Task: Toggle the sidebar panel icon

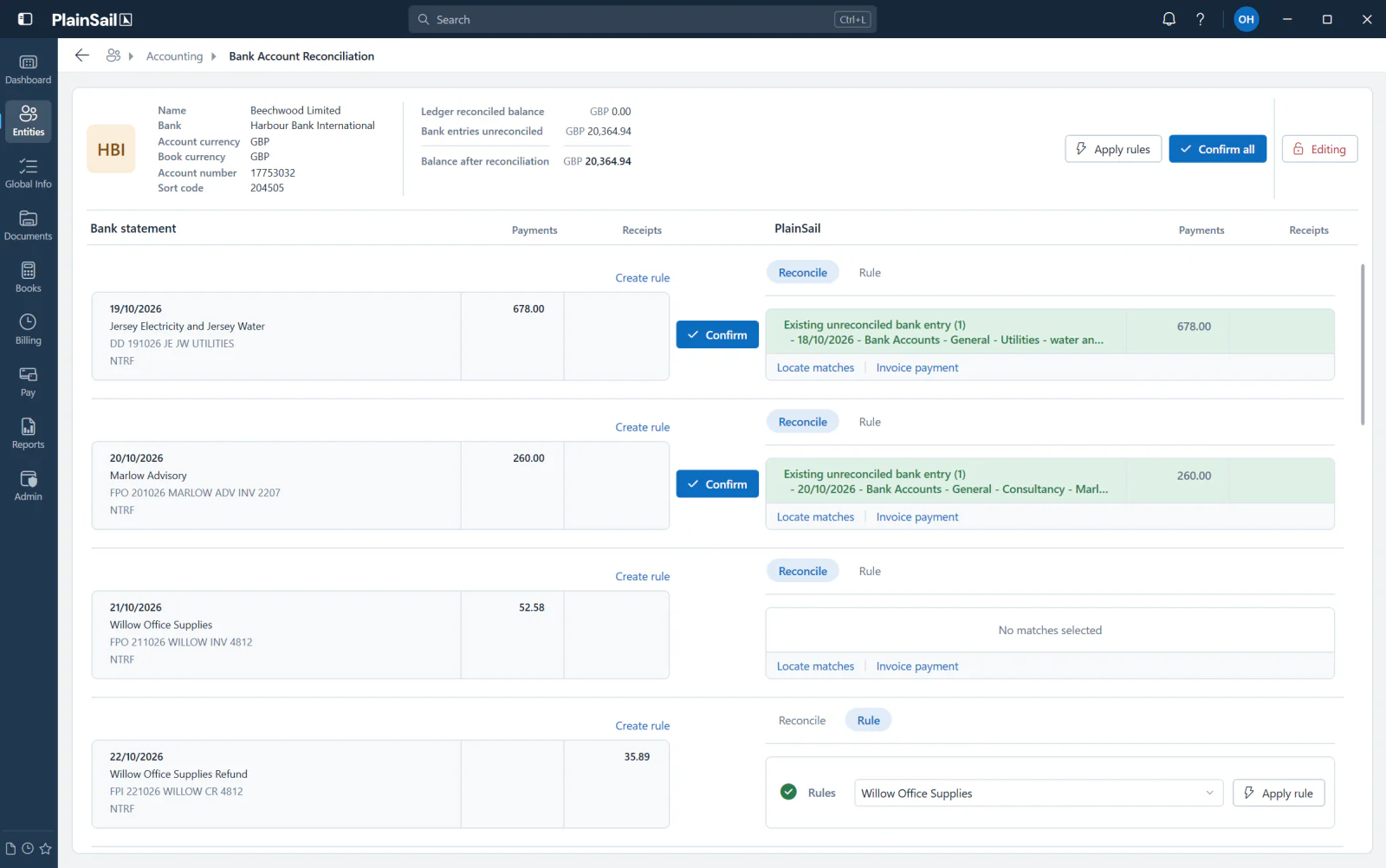Action: point(25,19)
